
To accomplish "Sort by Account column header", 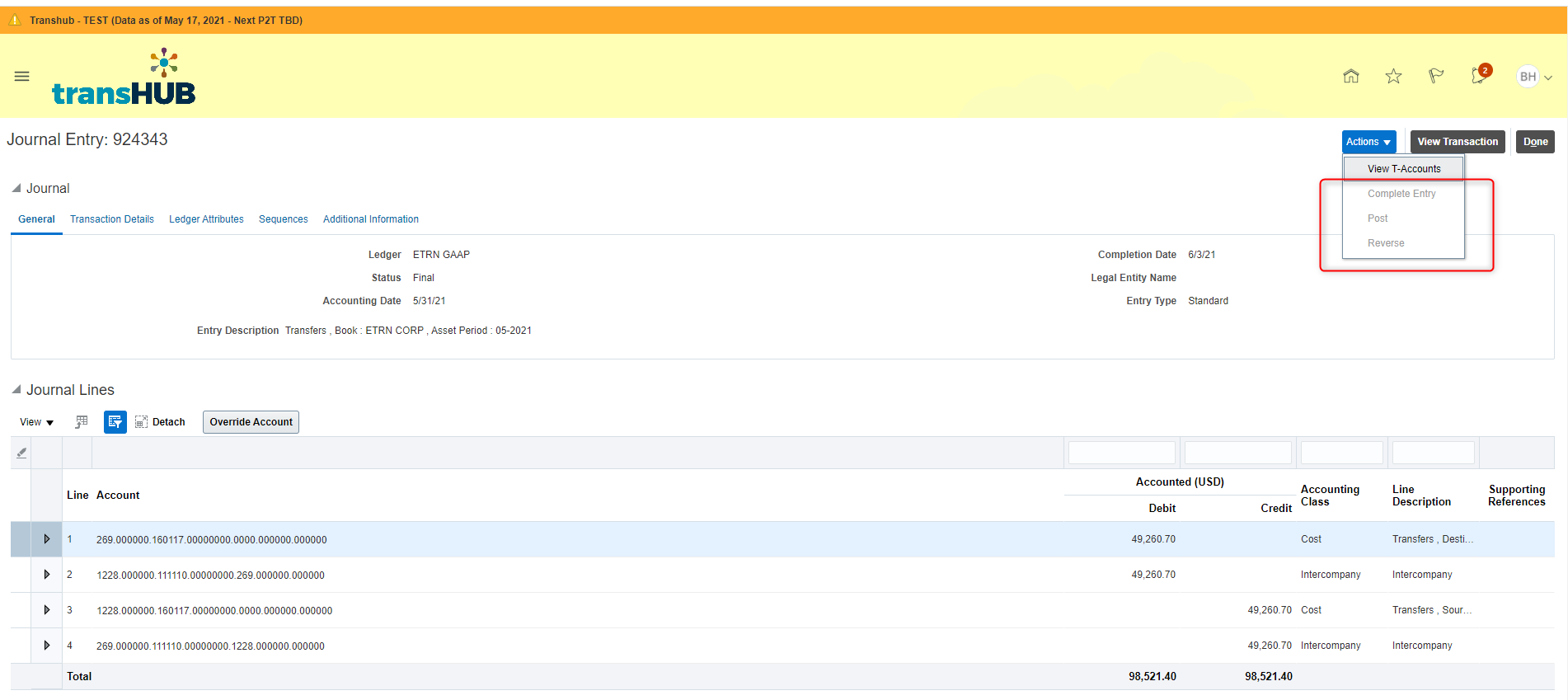I will (118, 496).
